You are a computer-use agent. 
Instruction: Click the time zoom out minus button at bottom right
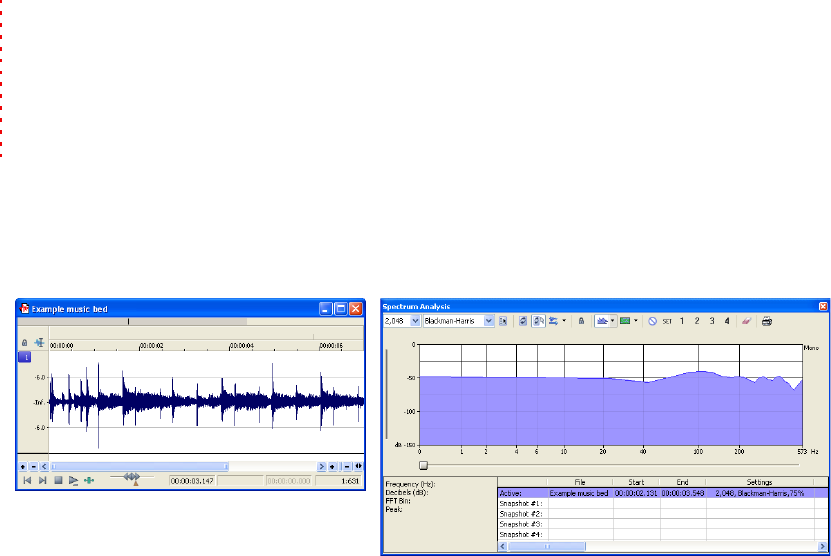pyautogui.click(x=347, y=466)
